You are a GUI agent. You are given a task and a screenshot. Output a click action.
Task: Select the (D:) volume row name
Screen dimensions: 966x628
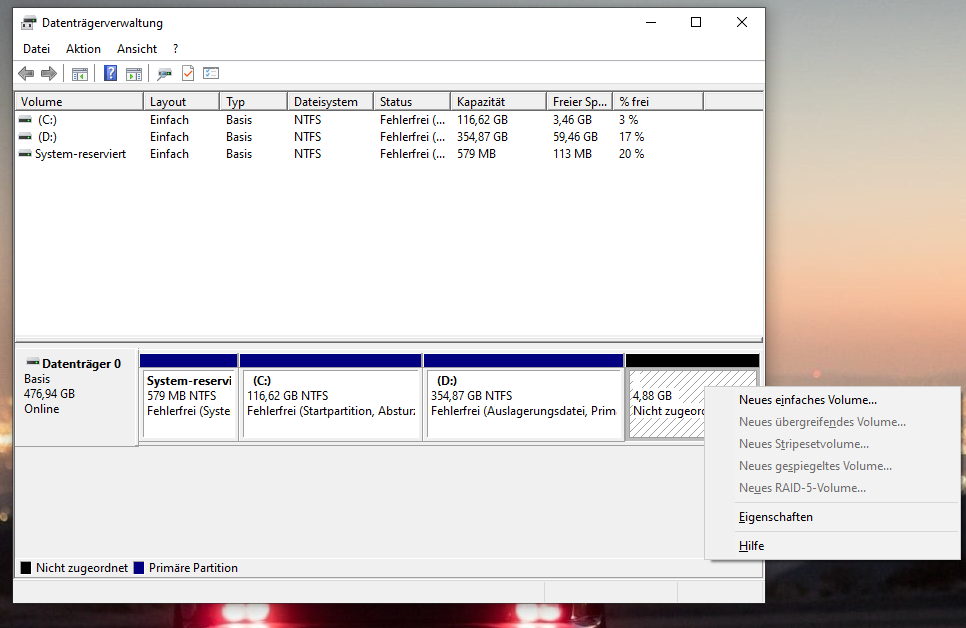(47, 137)
